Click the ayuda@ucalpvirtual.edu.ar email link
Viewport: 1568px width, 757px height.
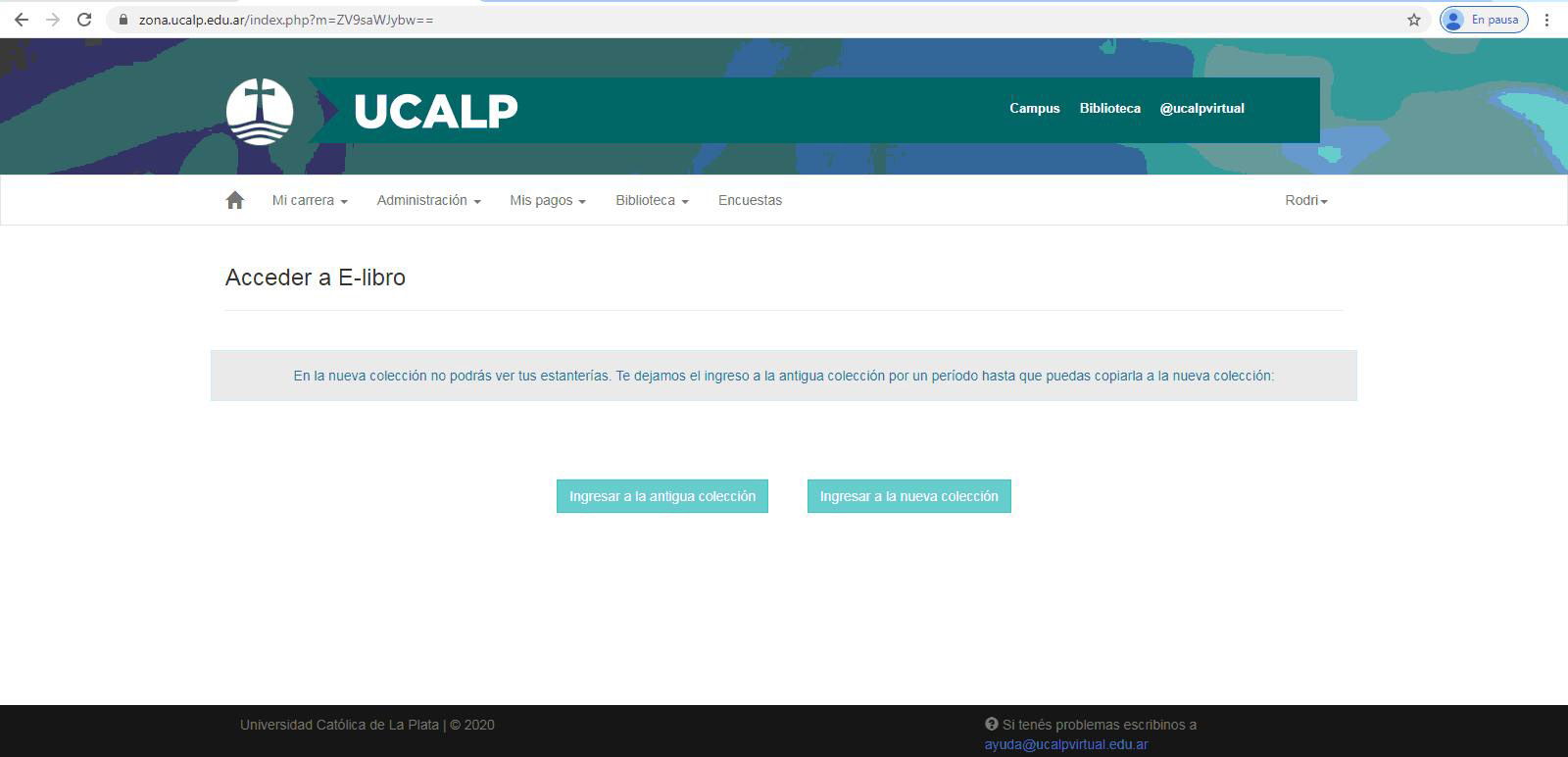(1065, 744)
